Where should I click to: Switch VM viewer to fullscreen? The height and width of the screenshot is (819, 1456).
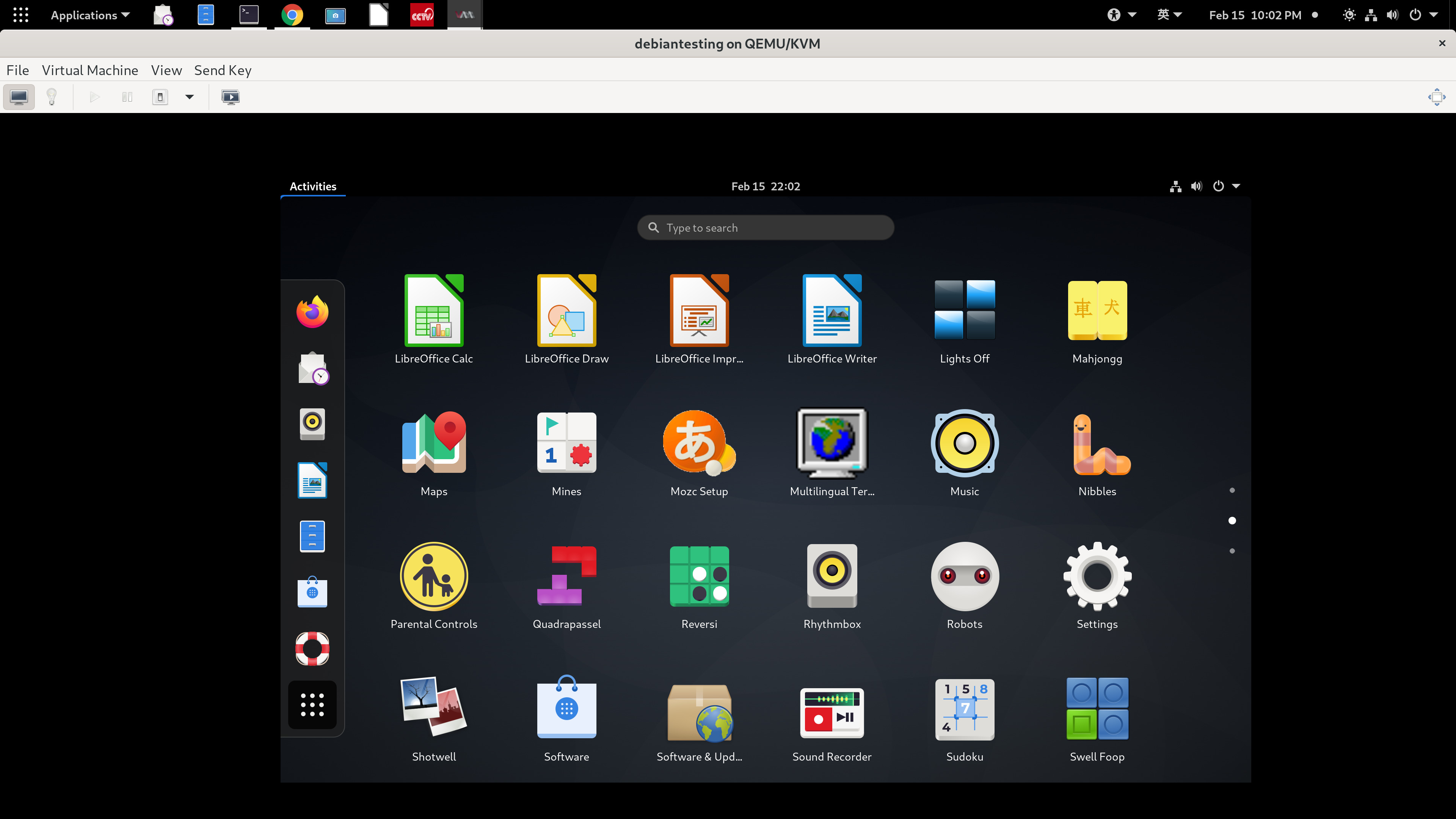1436,97
